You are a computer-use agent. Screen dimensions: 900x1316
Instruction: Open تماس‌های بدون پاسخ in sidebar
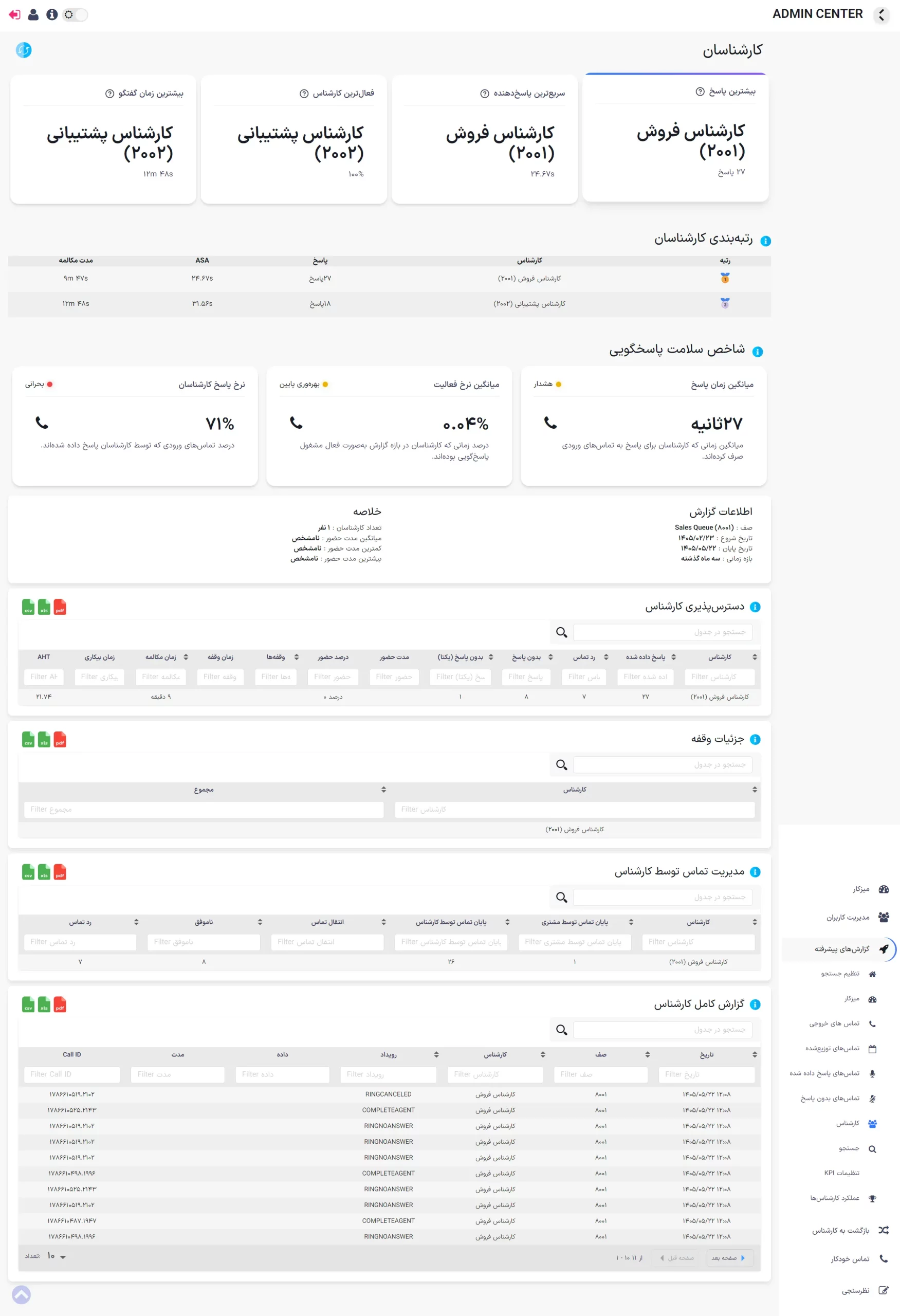click(x=838, y=1099)
